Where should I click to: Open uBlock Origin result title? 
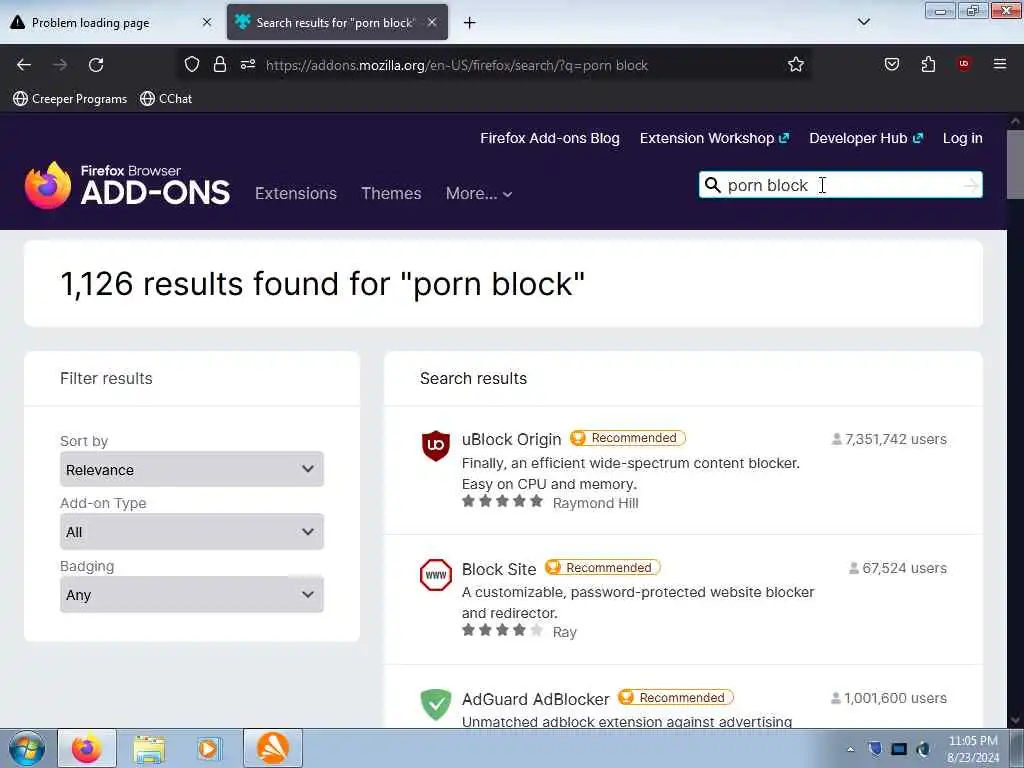[511, 440]
